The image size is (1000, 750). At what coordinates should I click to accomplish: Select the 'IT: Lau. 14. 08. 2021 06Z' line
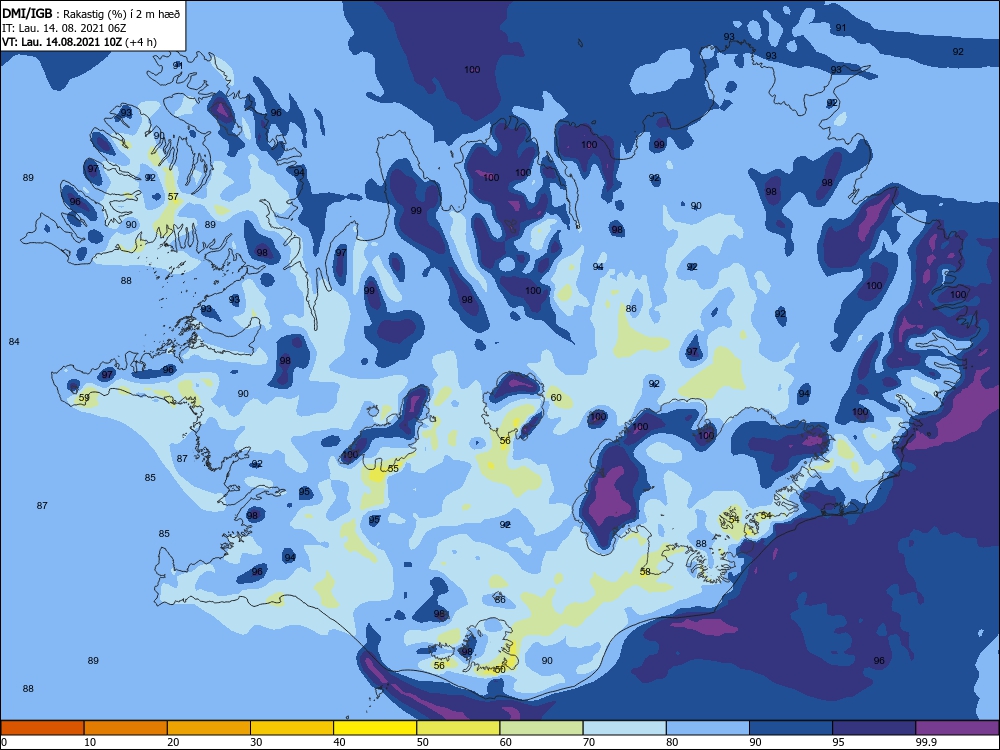coord(64,28)
